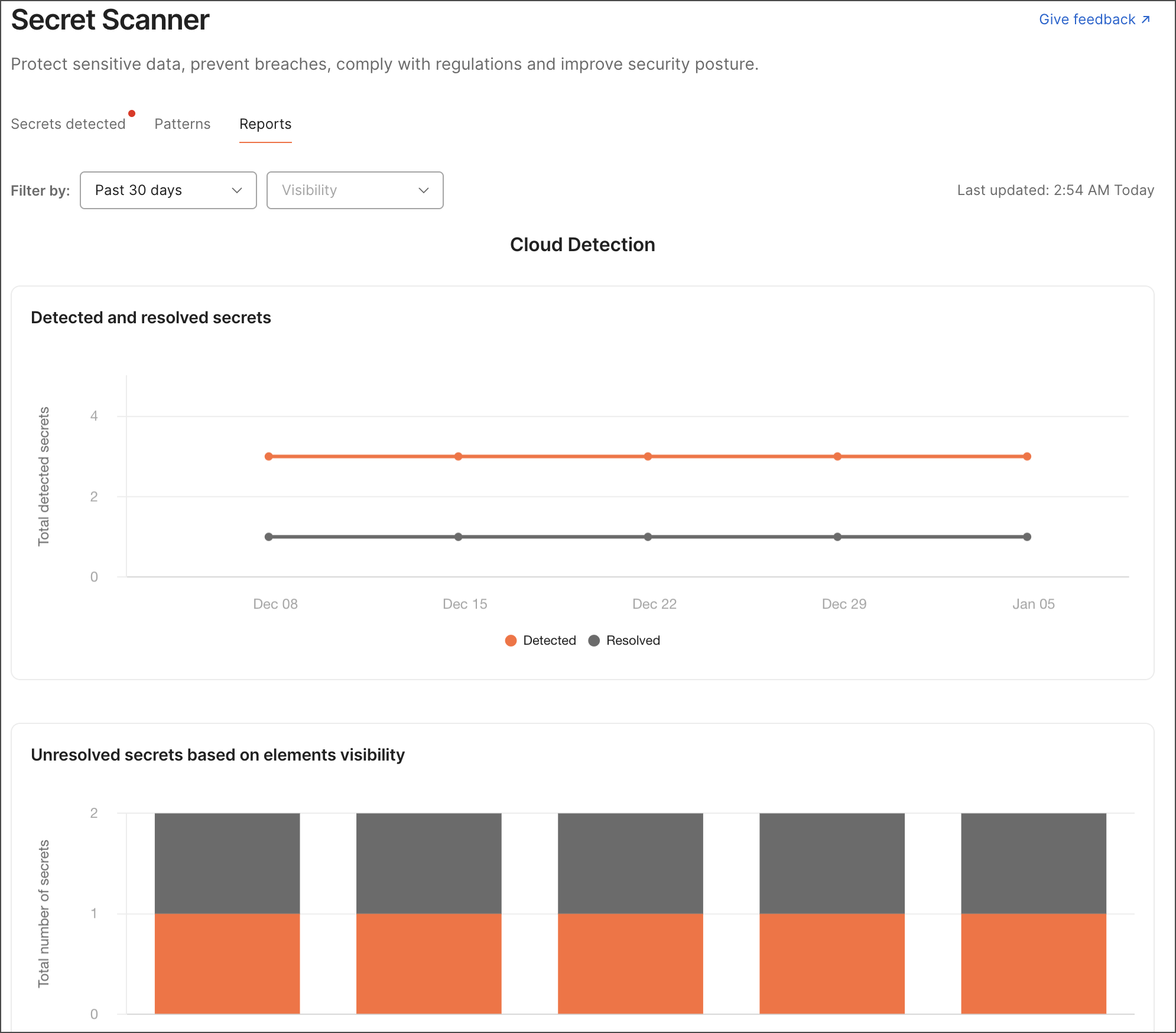Click the orange data point at Dec 22

coord(648,456)
